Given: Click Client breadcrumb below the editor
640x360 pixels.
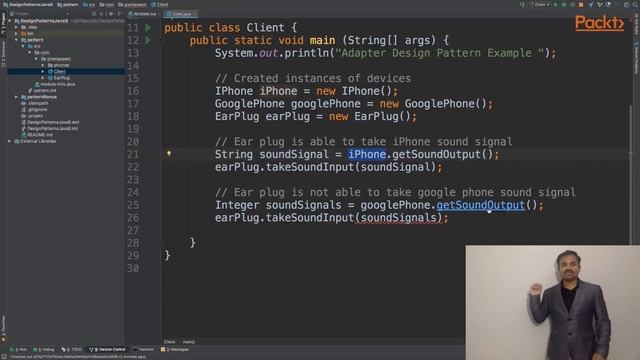Looking at the screenshot, I should click(169, 342).
